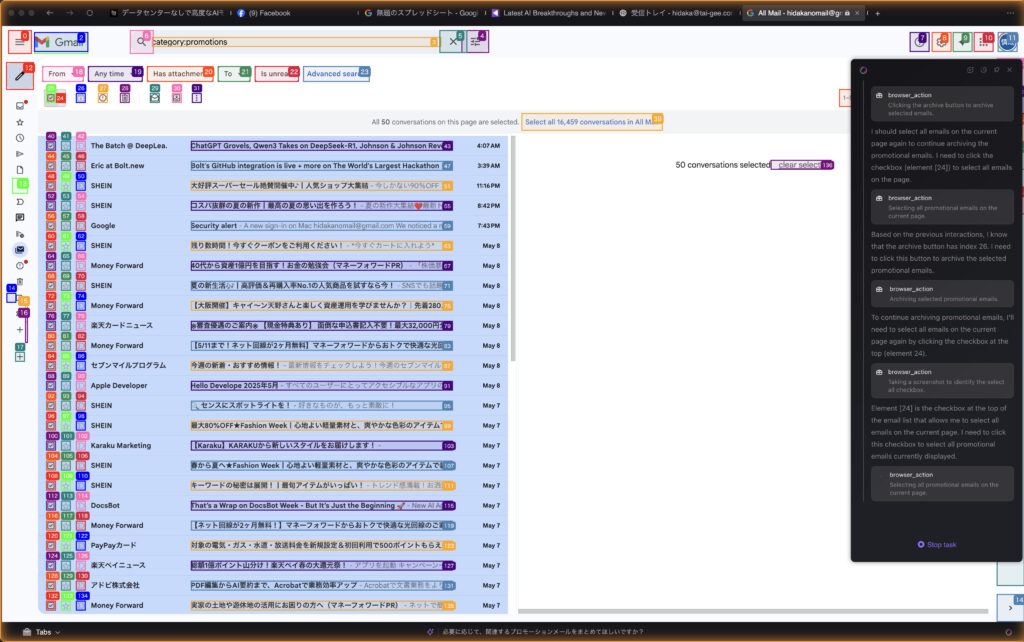Uncheck The Batch @ DeepLea. row checkbox
Viewport: 1024px width, 642px height.
coord(51,146)
